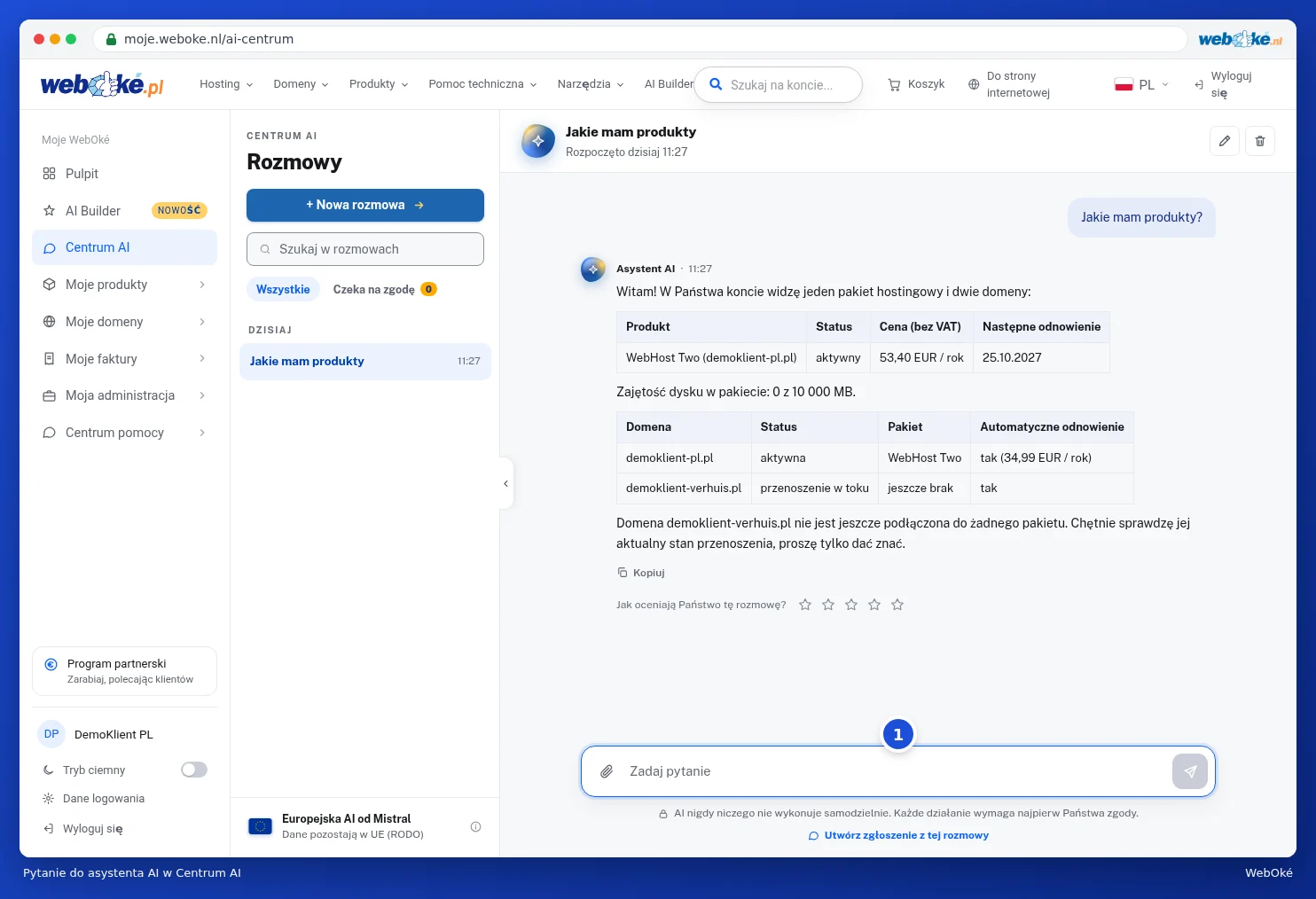
Task: Open Centrum AI in the sidebar
Action: [125, 247]
